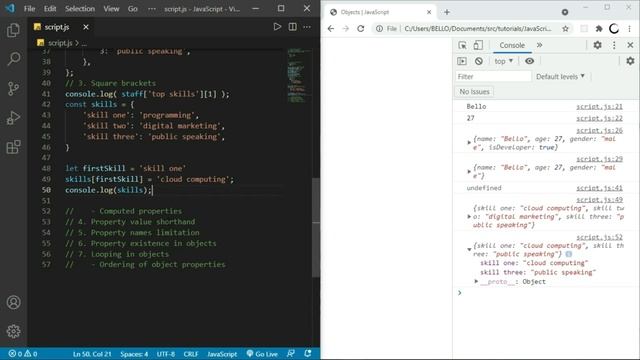Show more DevTools tabs chevron
The width and height of the screenshot is (640, 360).
[x=540, y=45]
